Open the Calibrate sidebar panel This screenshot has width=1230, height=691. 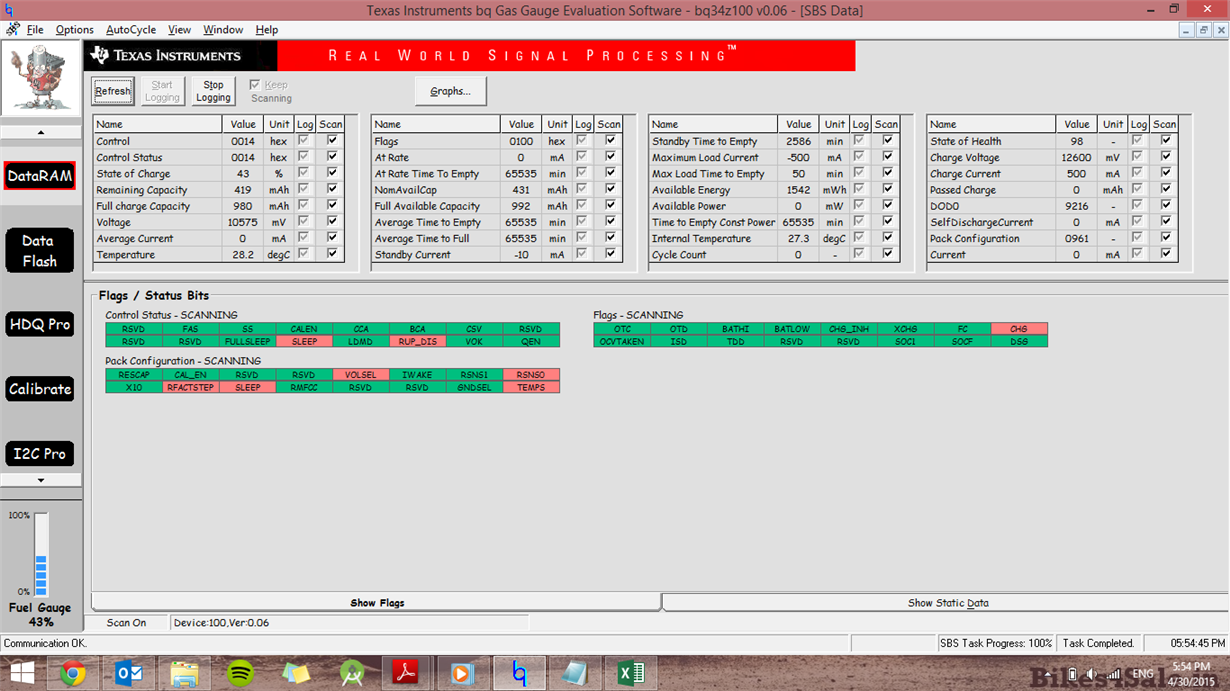click(40, 389)
